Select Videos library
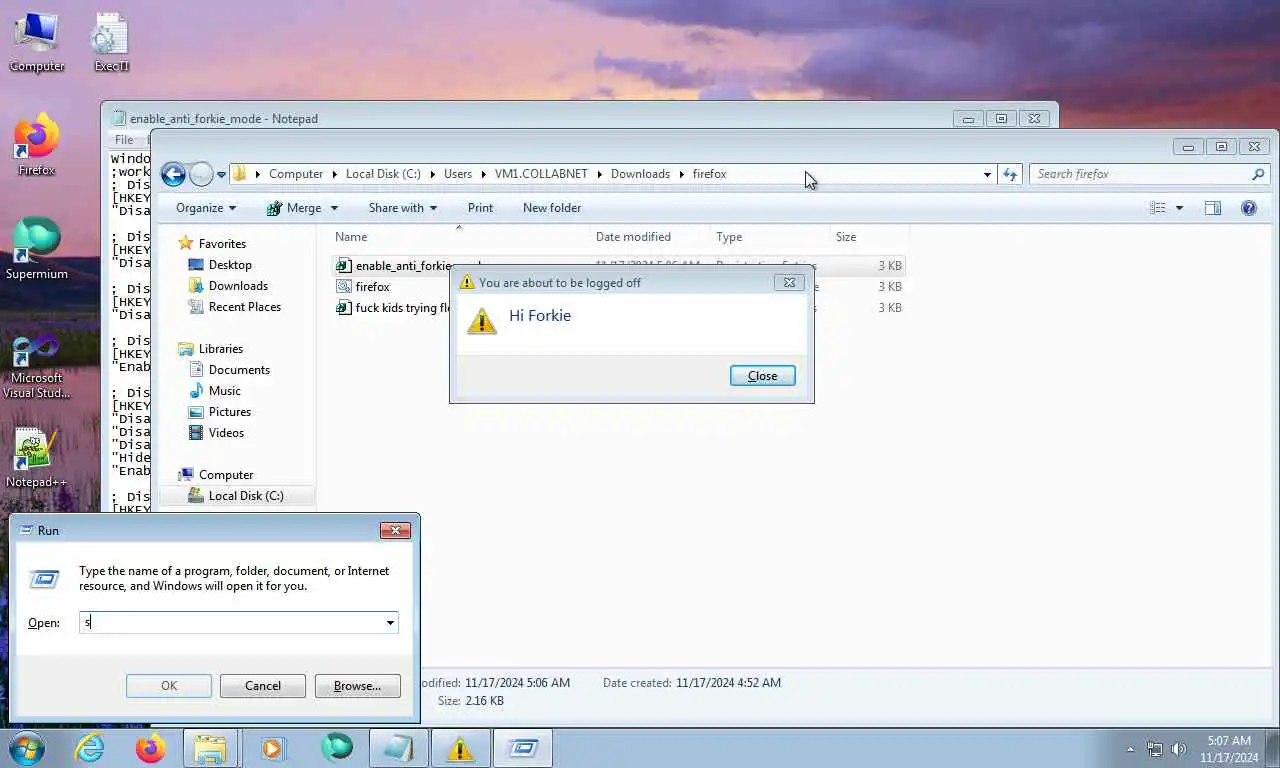The width and height of the screenshot is (1280, 768). 226,433
